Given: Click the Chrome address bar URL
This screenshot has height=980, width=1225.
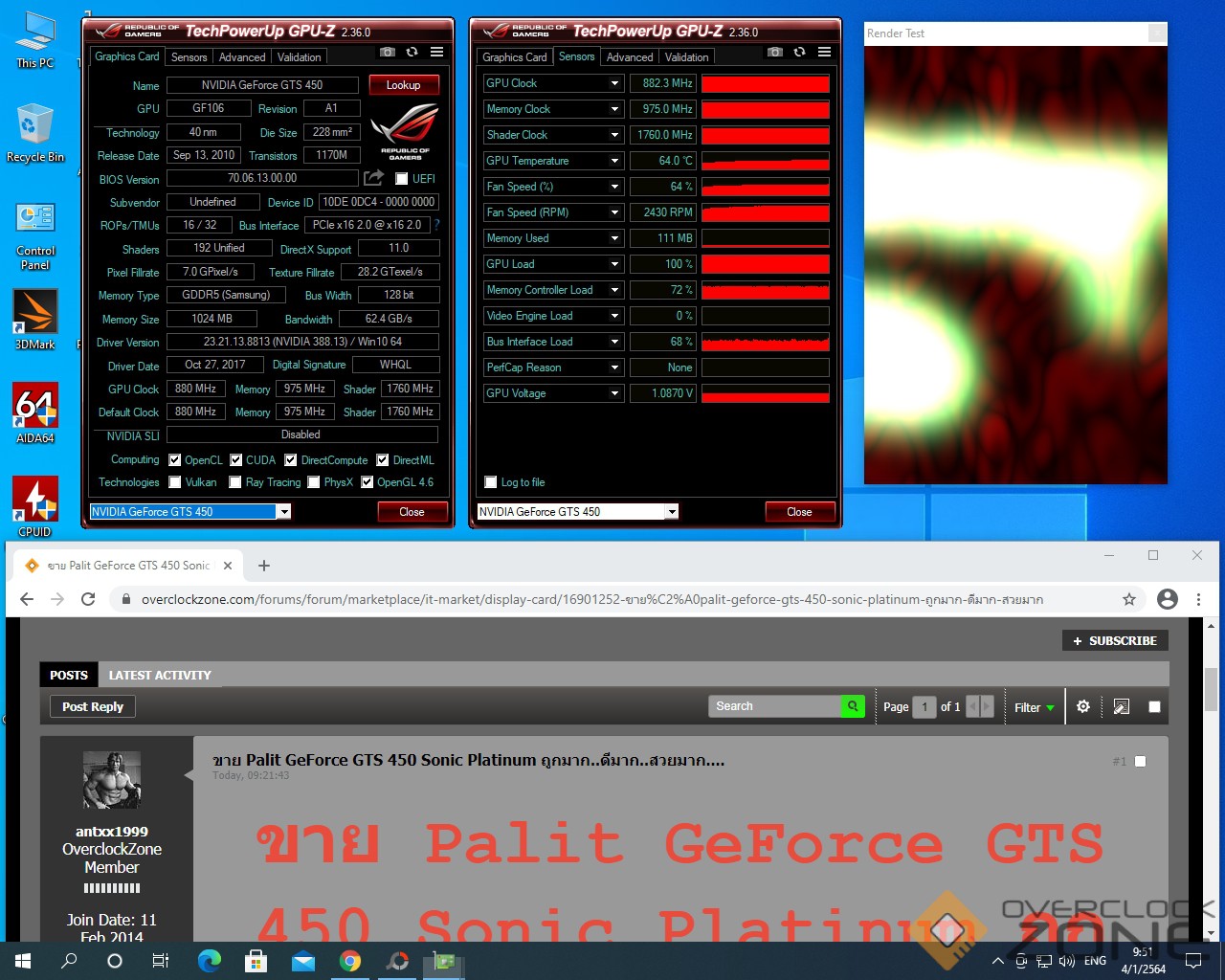Looking at the screenshot, I should point(591,600).
